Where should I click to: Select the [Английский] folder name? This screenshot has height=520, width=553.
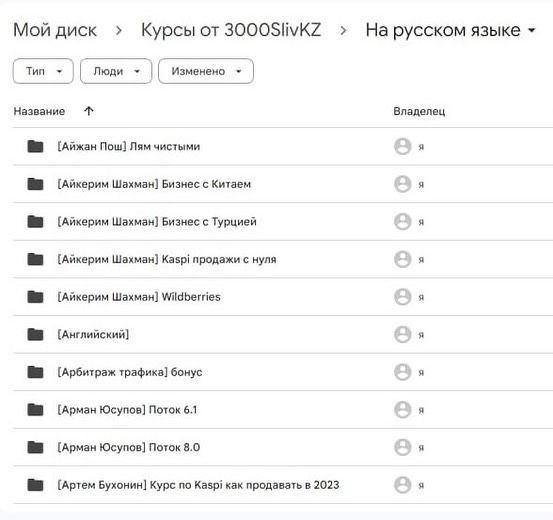point(93,334)
